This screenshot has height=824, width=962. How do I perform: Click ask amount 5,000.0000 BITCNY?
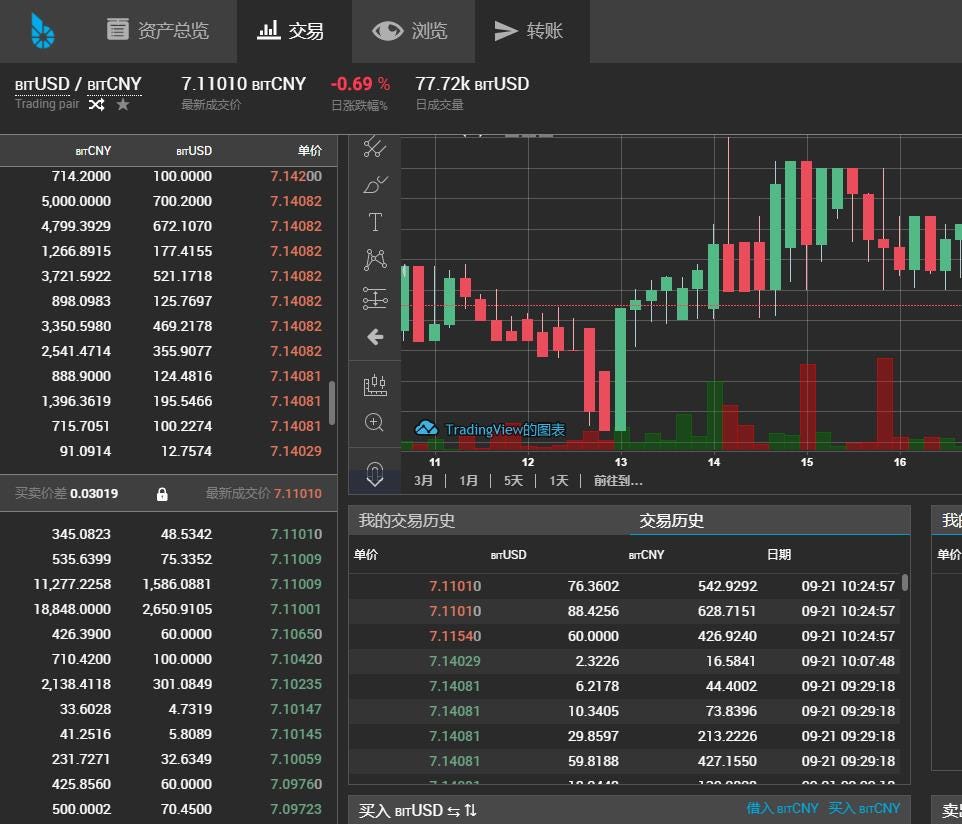pos(76,201)
